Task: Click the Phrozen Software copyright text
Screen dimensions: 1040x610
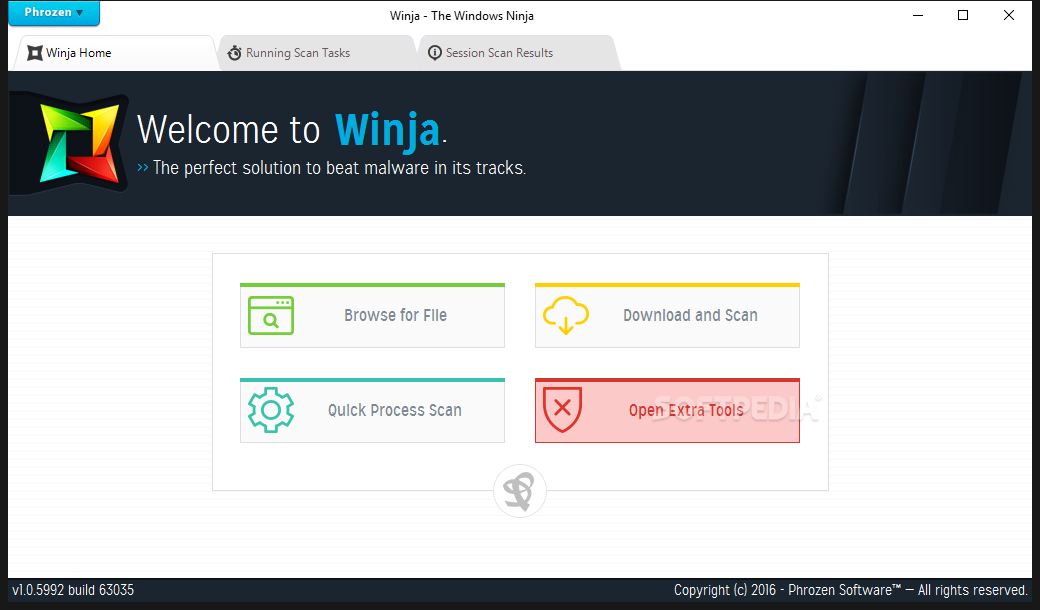Action: 850,590
